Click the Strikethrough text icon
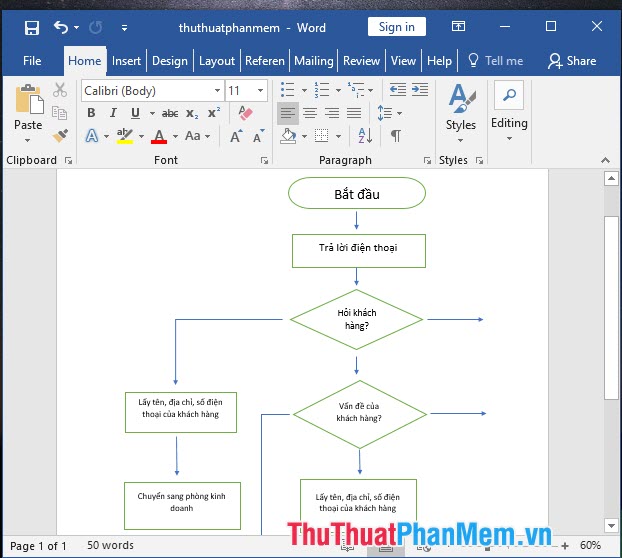This screenshot has height=558, width=622. tap(170, 113)
